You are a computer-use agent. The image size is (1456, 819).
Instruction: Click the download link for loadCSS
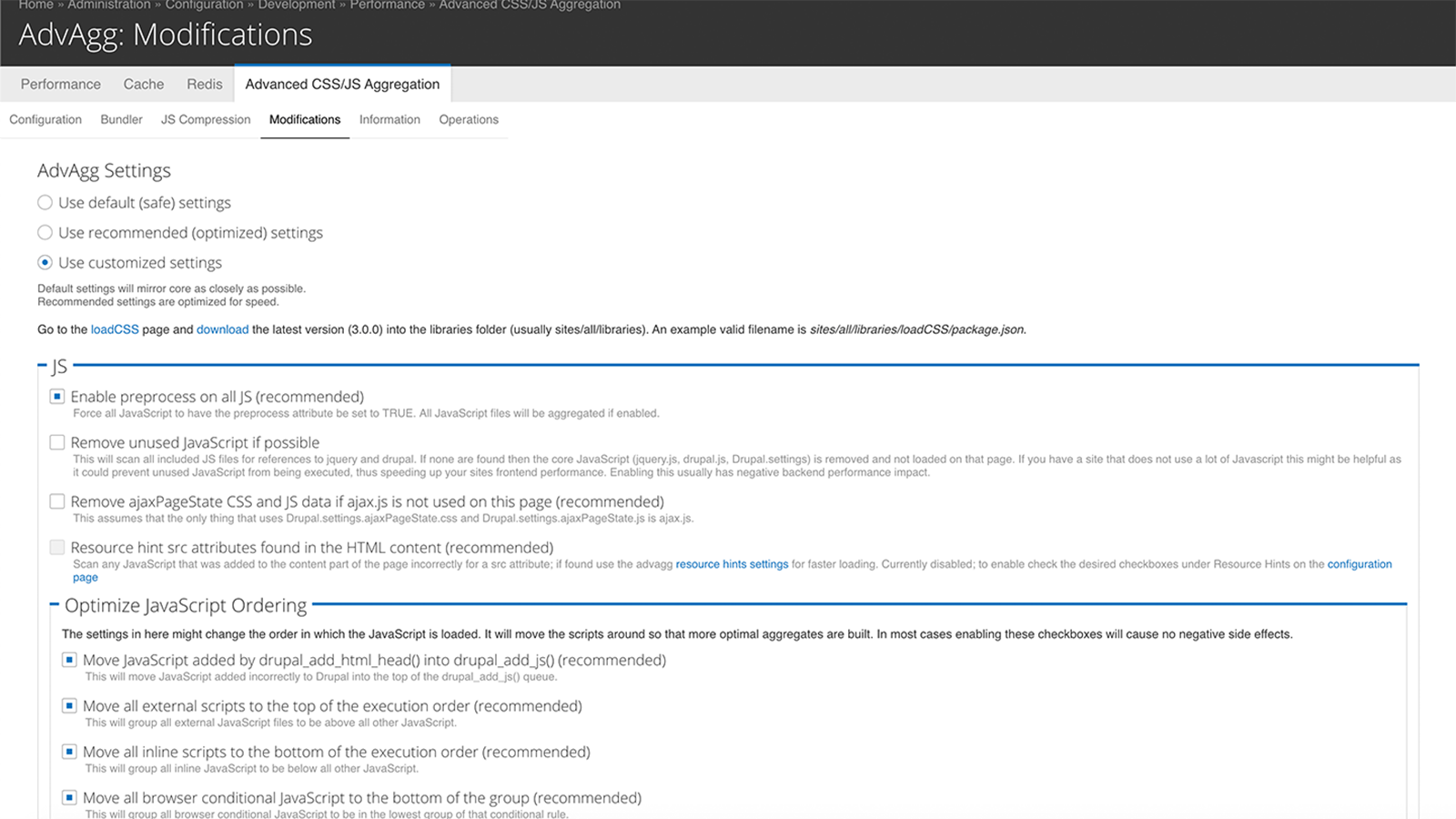tap(222, 329)
